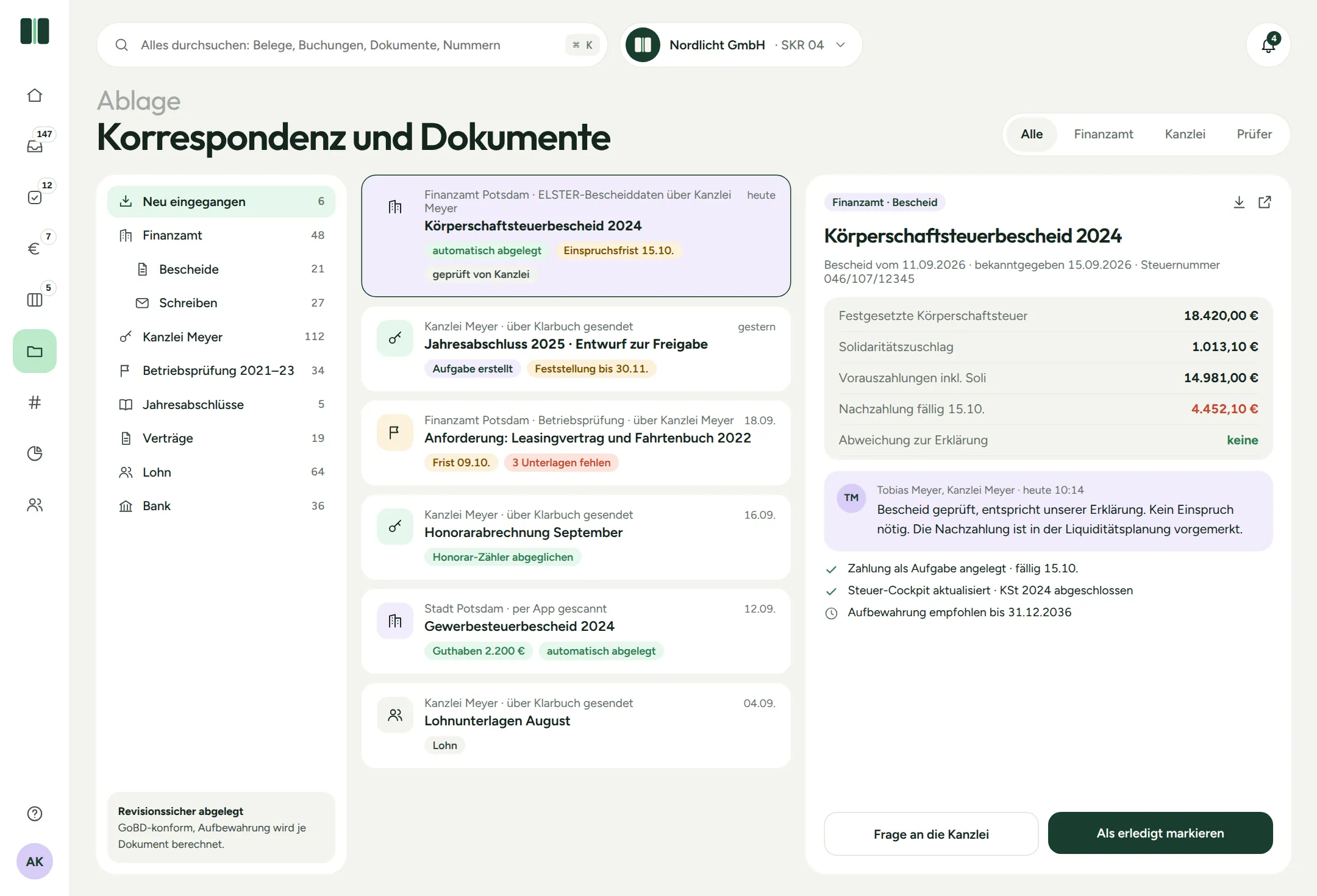Click the key icon on Honorarabrechnung September card
Image resolution: width=1317 pixels, height=896 pixels.
pyautogui.click(x=395, y=527)
